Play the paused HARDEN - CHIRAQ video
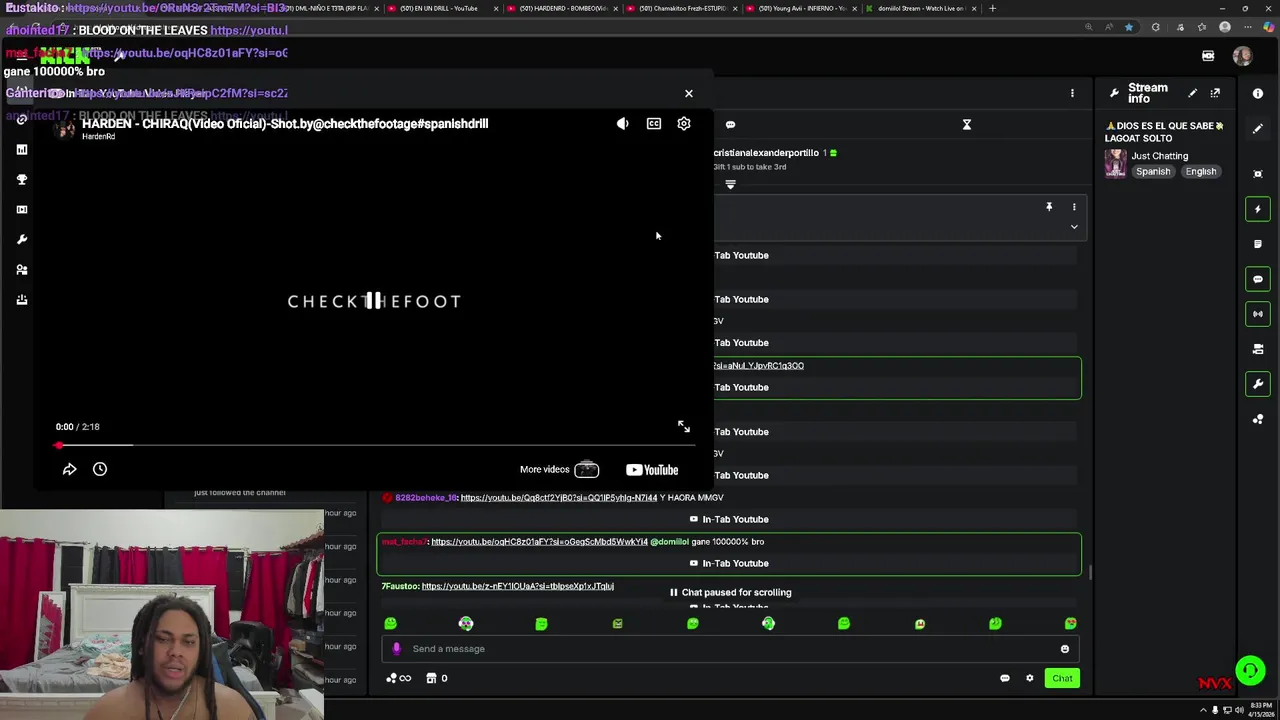The image size is (1280, 720). click(373, 301)
